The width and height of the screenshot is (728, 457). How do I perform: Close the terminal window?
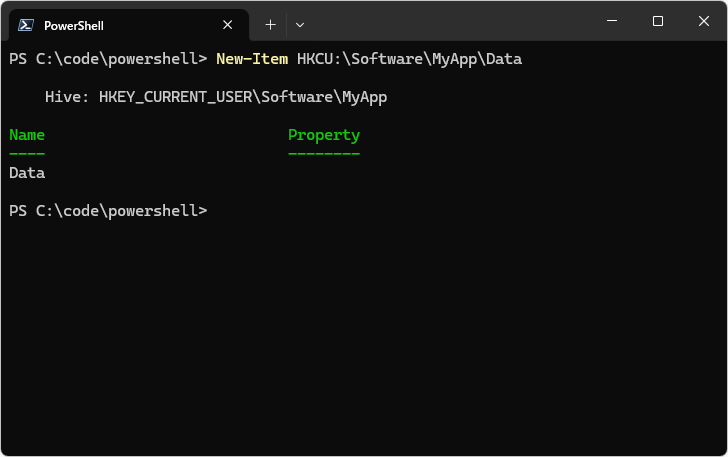click(703, 21)
